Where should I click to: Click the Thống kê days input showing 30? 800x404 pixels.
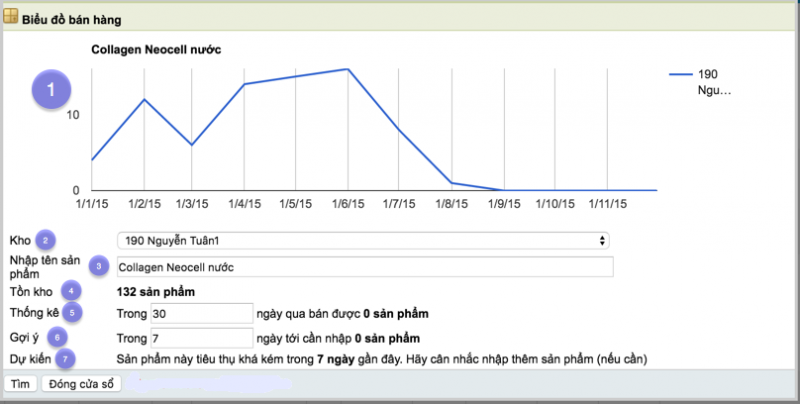(x=202, y=313)
